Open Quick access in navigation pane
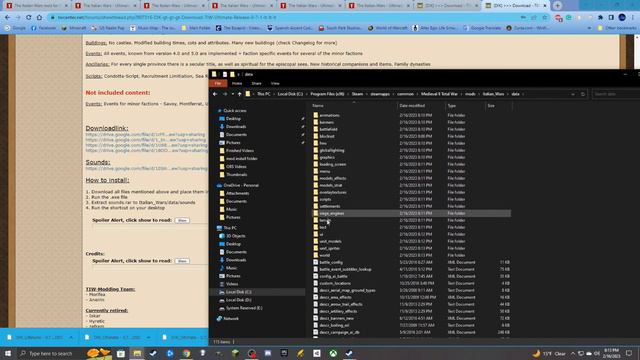The image size is (640, 360). click(x=235, y=111)
